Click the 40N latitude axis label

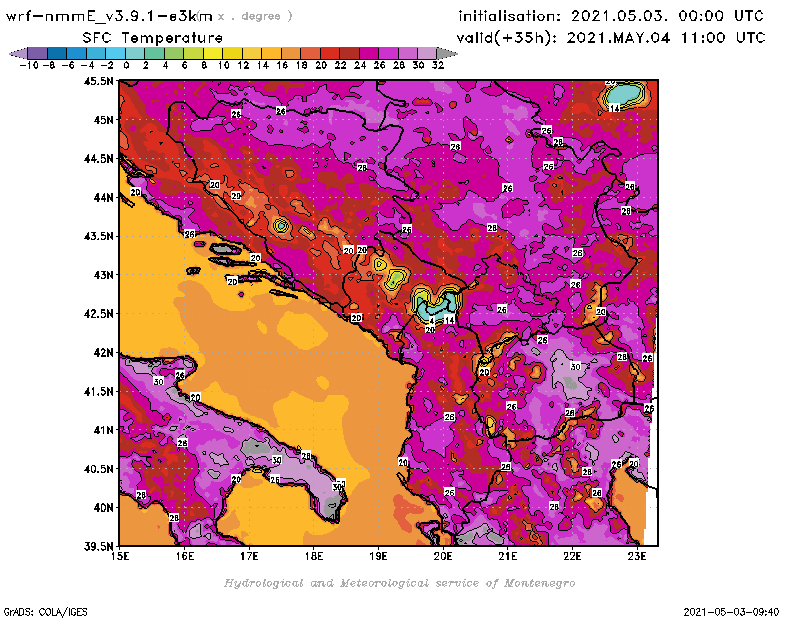103,508
